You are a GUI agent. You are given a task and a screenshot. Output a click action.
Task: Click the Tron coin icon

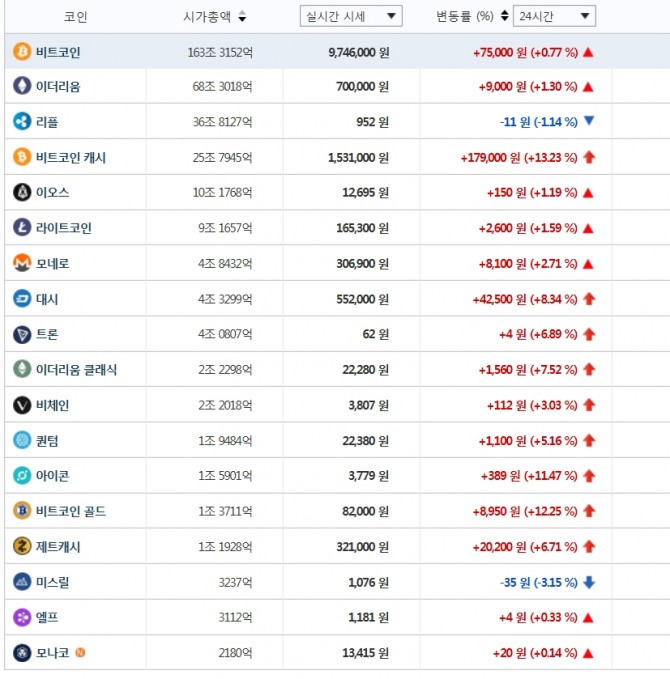click(x=22, y=334)
